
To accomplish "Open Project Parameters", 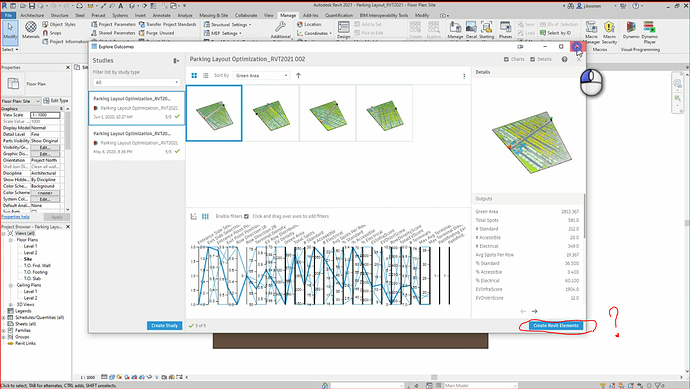I will pyautogui.click(x=113, y=25).
